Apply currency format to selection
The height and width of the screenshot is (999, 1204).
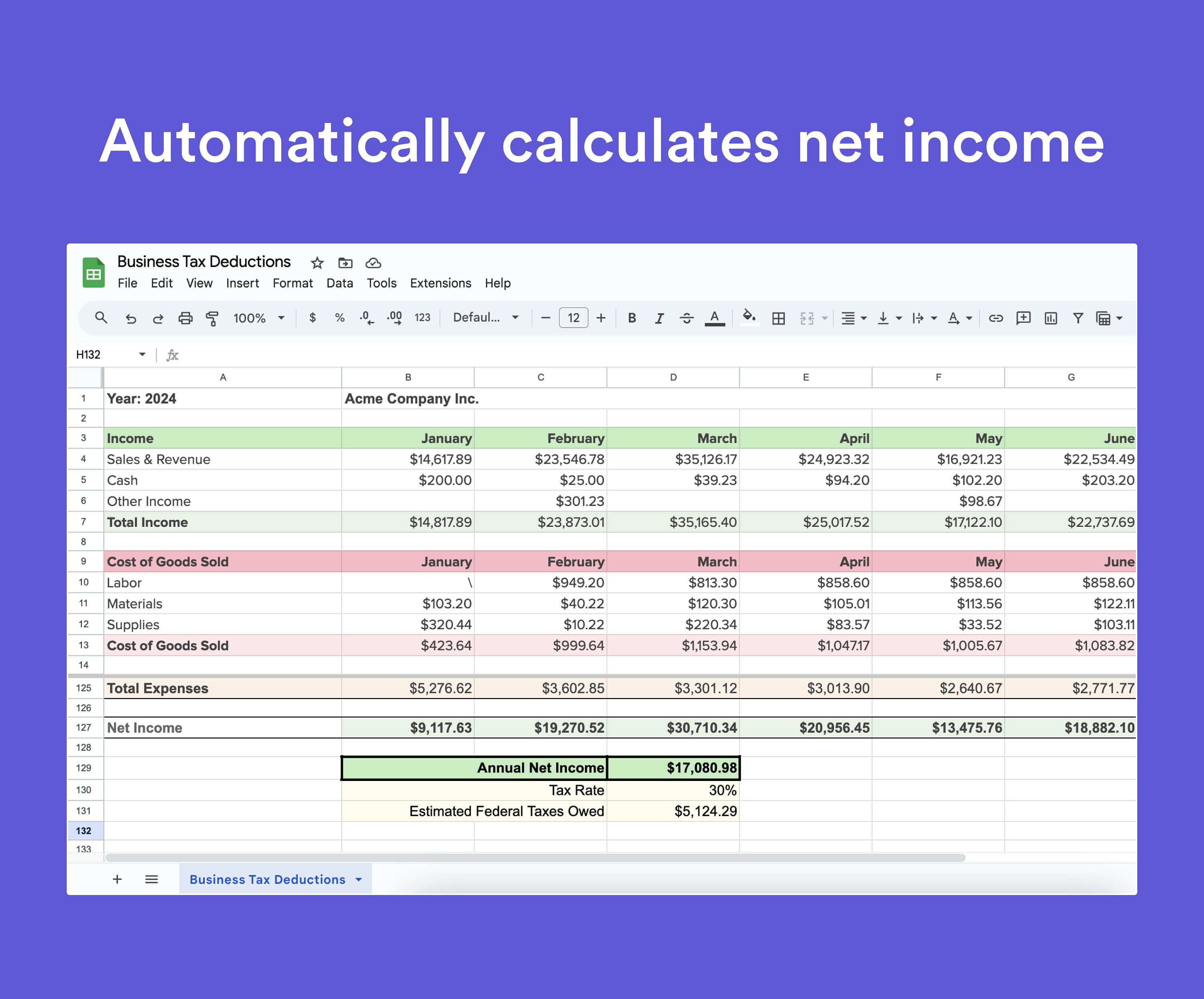tap(313, 318)
